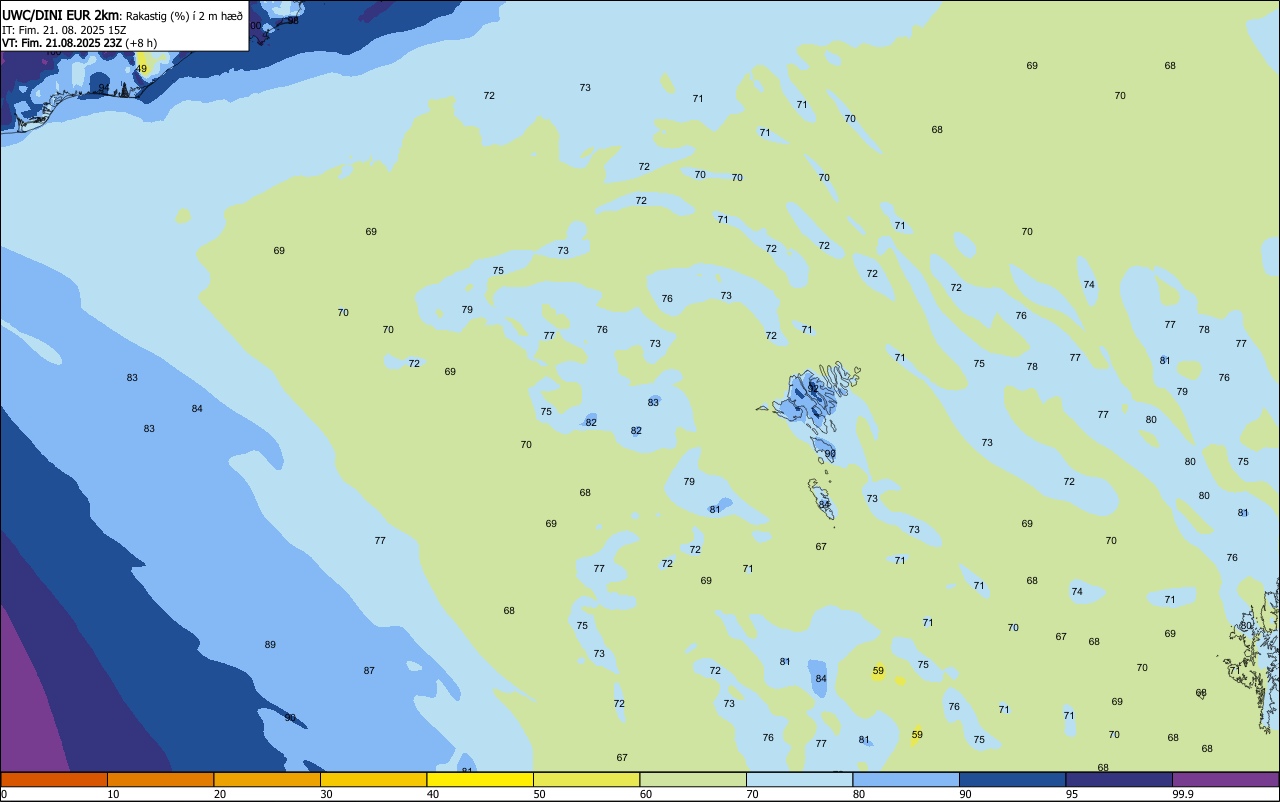This screenshot has height=802, width=1280.
Task: Click the '89' humidity value on the map
Action: point(270,645)
